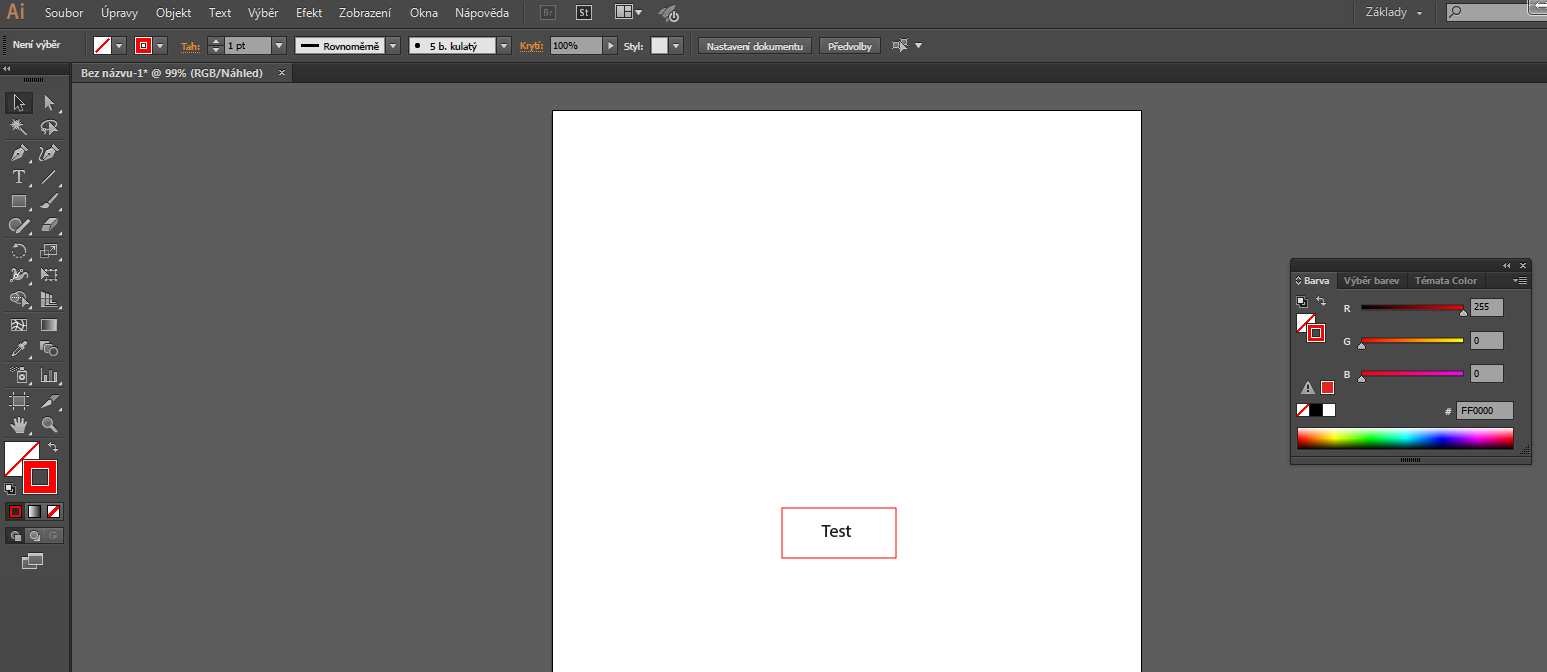
Task: Switch to the Výběr barev tab
Action: pos(1370,281)
